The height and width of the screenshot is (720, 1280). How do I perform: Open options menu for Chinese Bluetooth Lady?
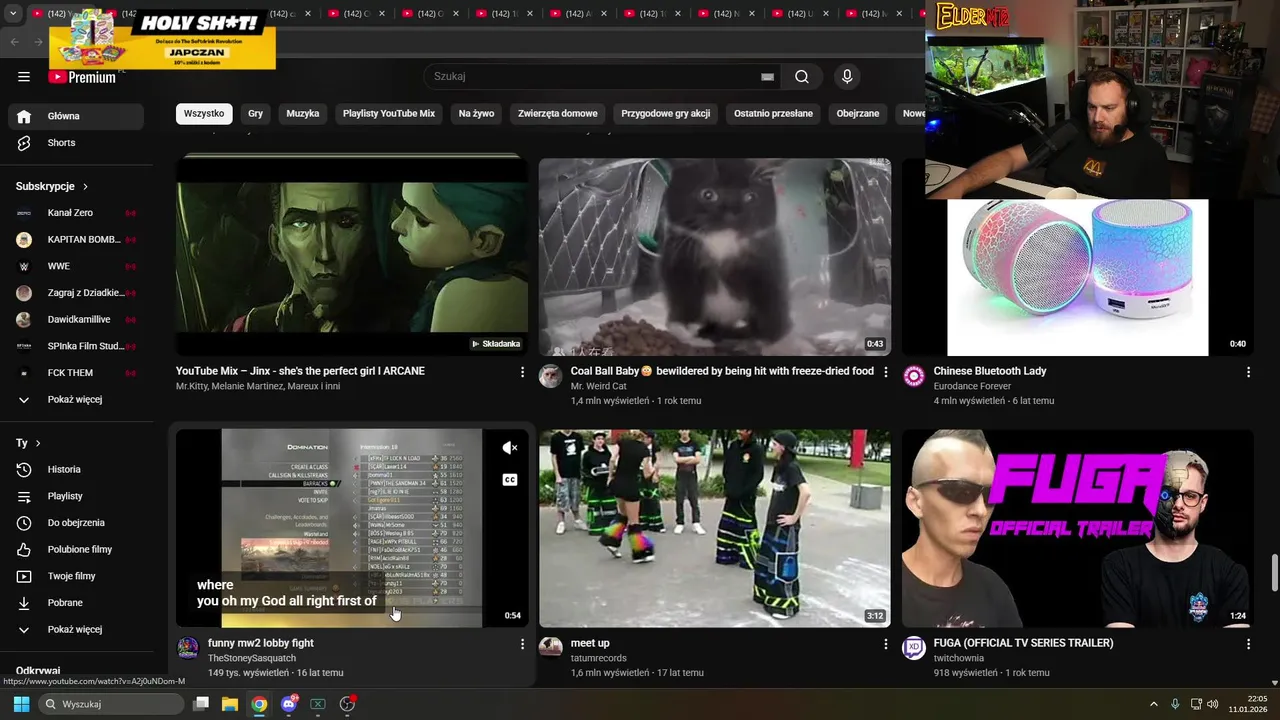(x=1248, y=372)
